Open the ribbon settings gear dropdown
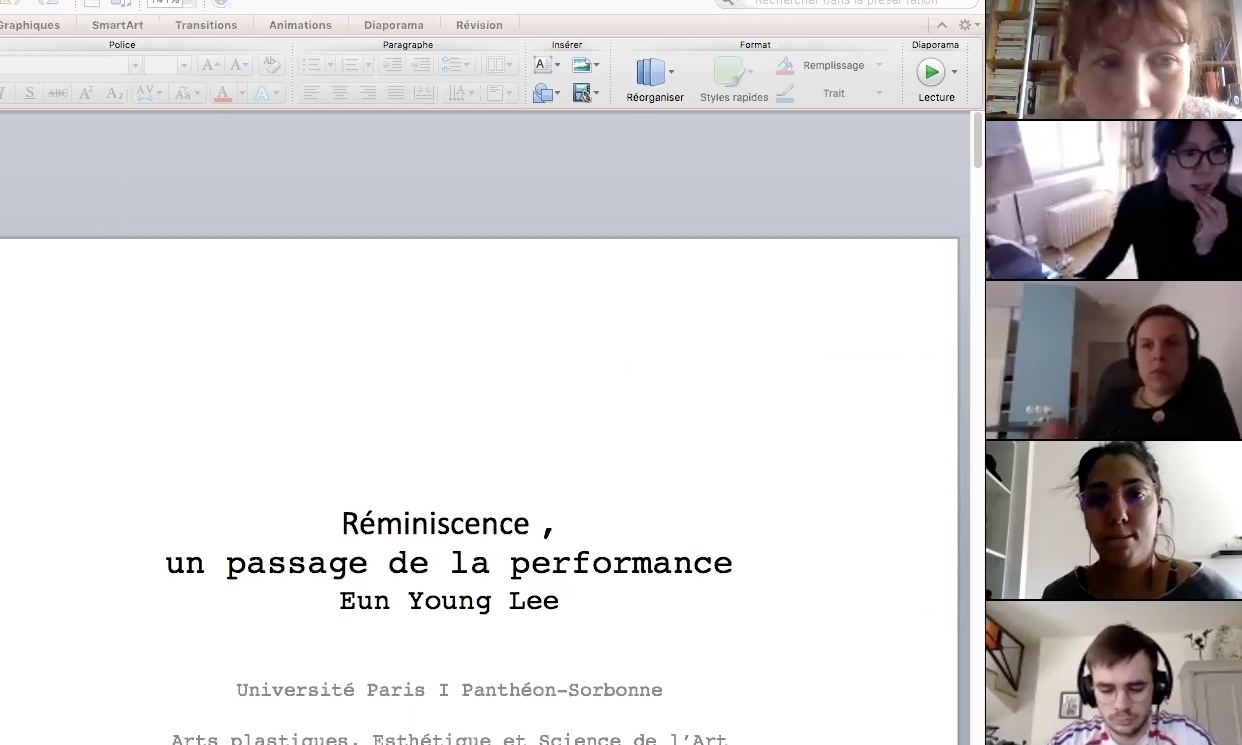 coord(967,25)
